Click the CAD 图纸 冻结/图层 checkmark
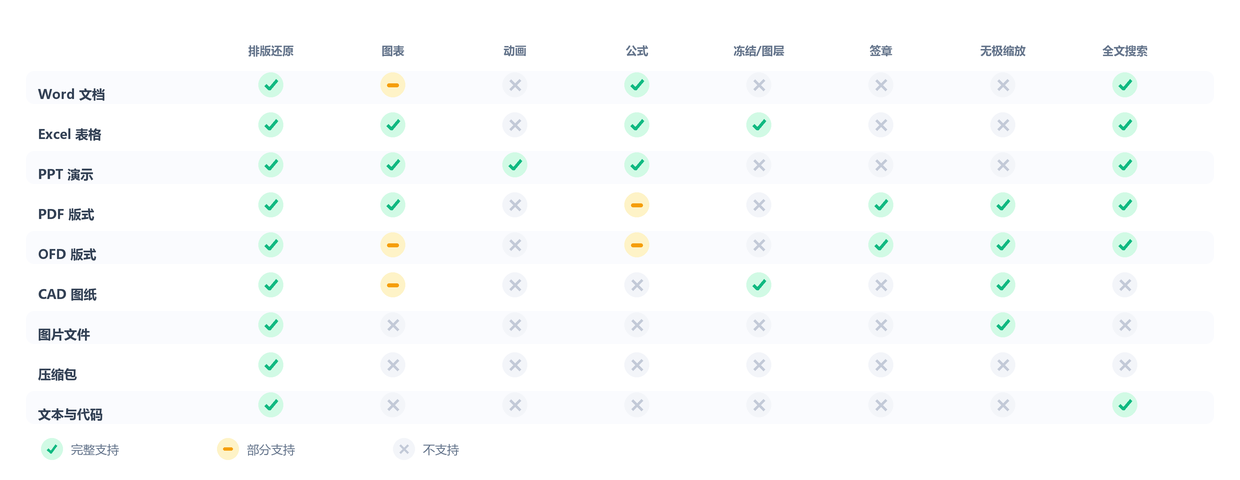Viewport: 1240px width, 480px height. (x=759, y=285)
